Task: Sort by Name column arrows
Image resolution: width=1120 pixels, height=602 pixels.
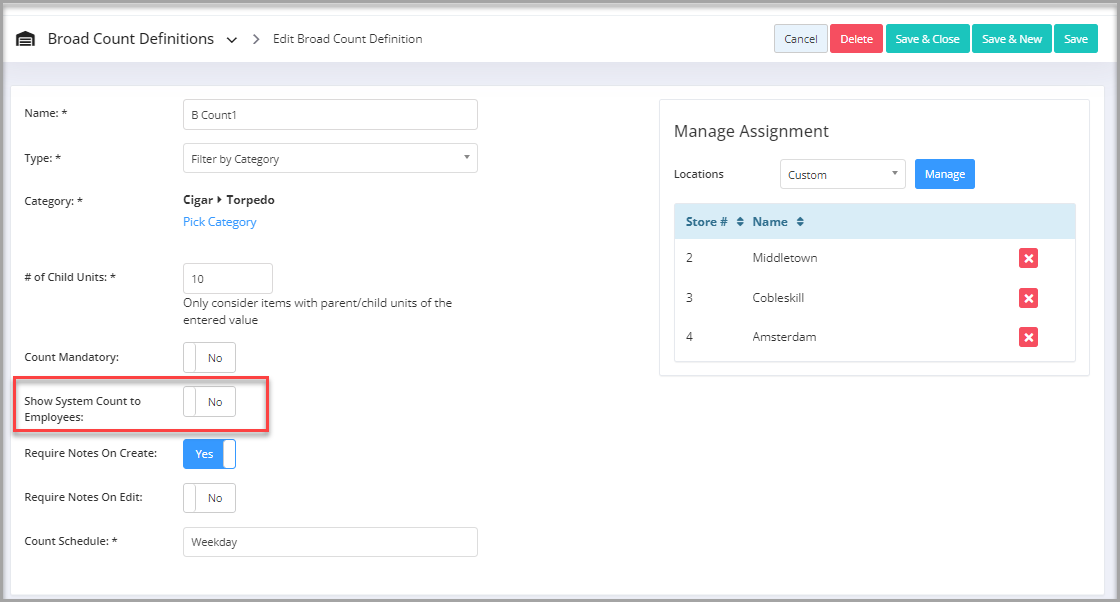Action: (800, 222)
